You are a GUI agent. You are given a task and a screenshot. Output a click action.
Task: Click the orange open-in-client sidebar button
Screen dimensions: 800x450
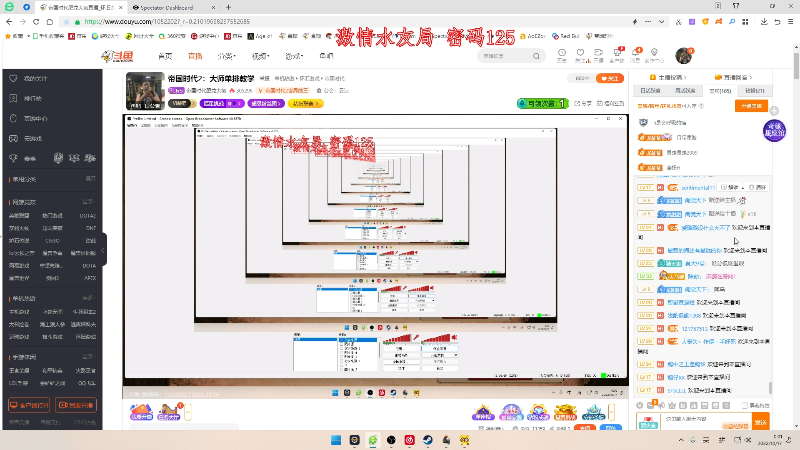click(29, 405)
